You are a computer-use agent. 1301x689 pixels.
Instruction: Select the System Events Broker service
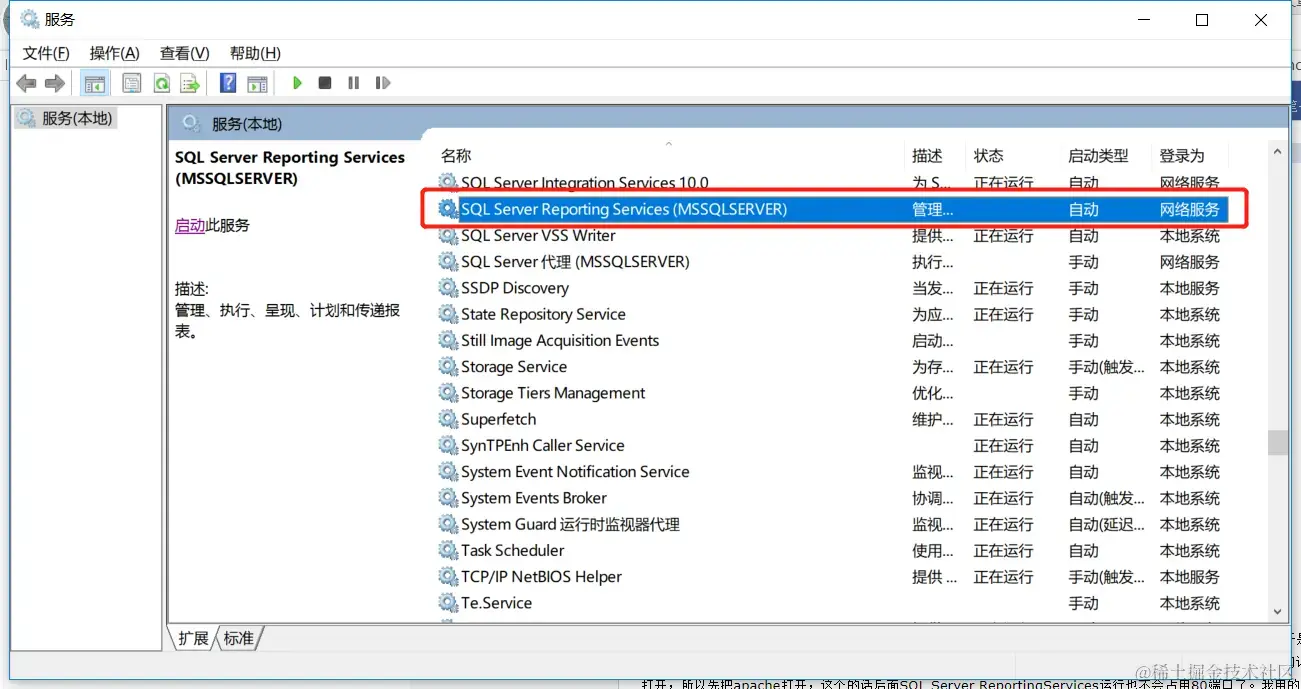[x=832, y=498]
